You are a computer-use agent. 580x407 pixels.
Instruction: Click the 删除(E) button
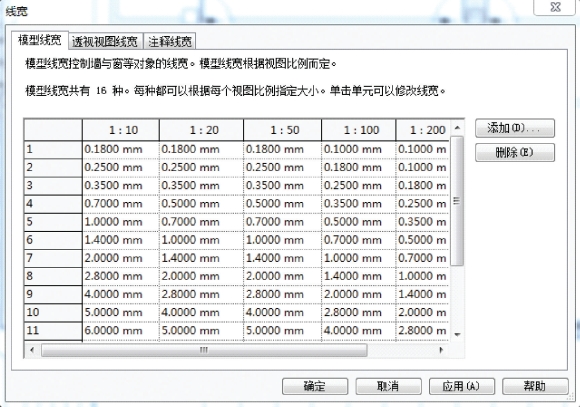tap(515, 152)
